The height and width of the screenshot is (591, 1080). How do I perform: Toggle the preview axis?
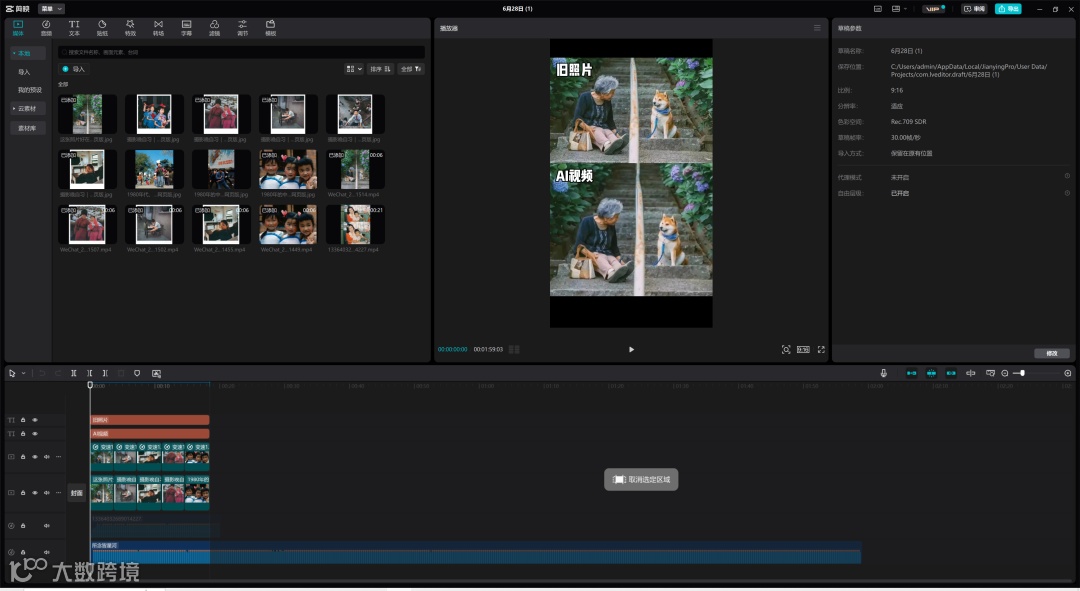click(x=970, y=373)
